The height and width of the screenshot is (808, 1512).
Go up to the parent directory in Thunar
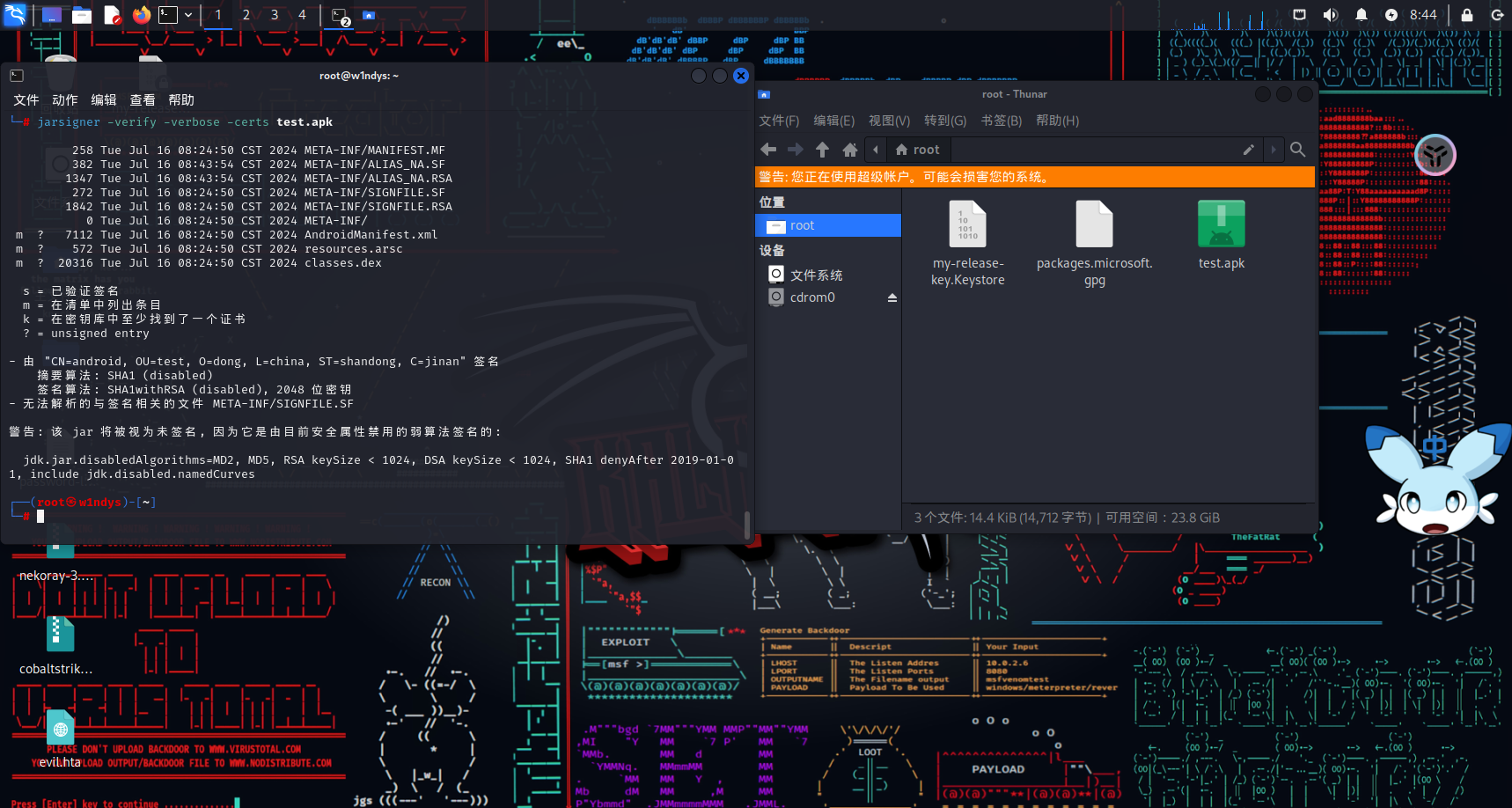point(822,150)
